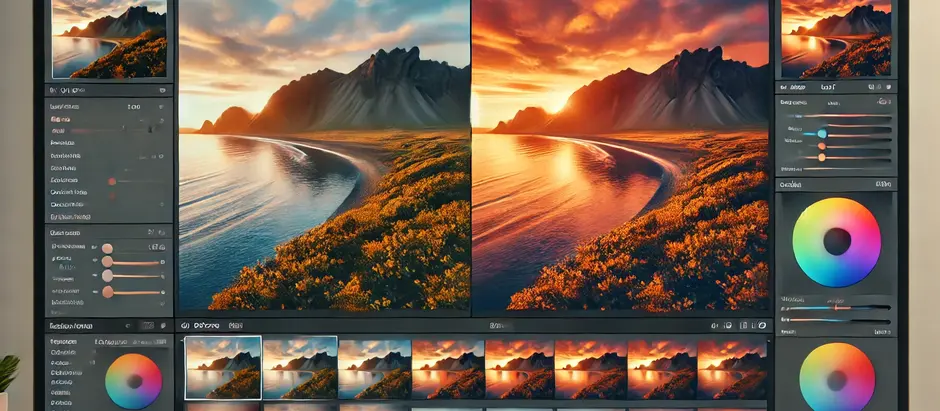Click the fourth of four orange sliders, left panel
This screenshot has width=940, height=411.
[131, 292]
